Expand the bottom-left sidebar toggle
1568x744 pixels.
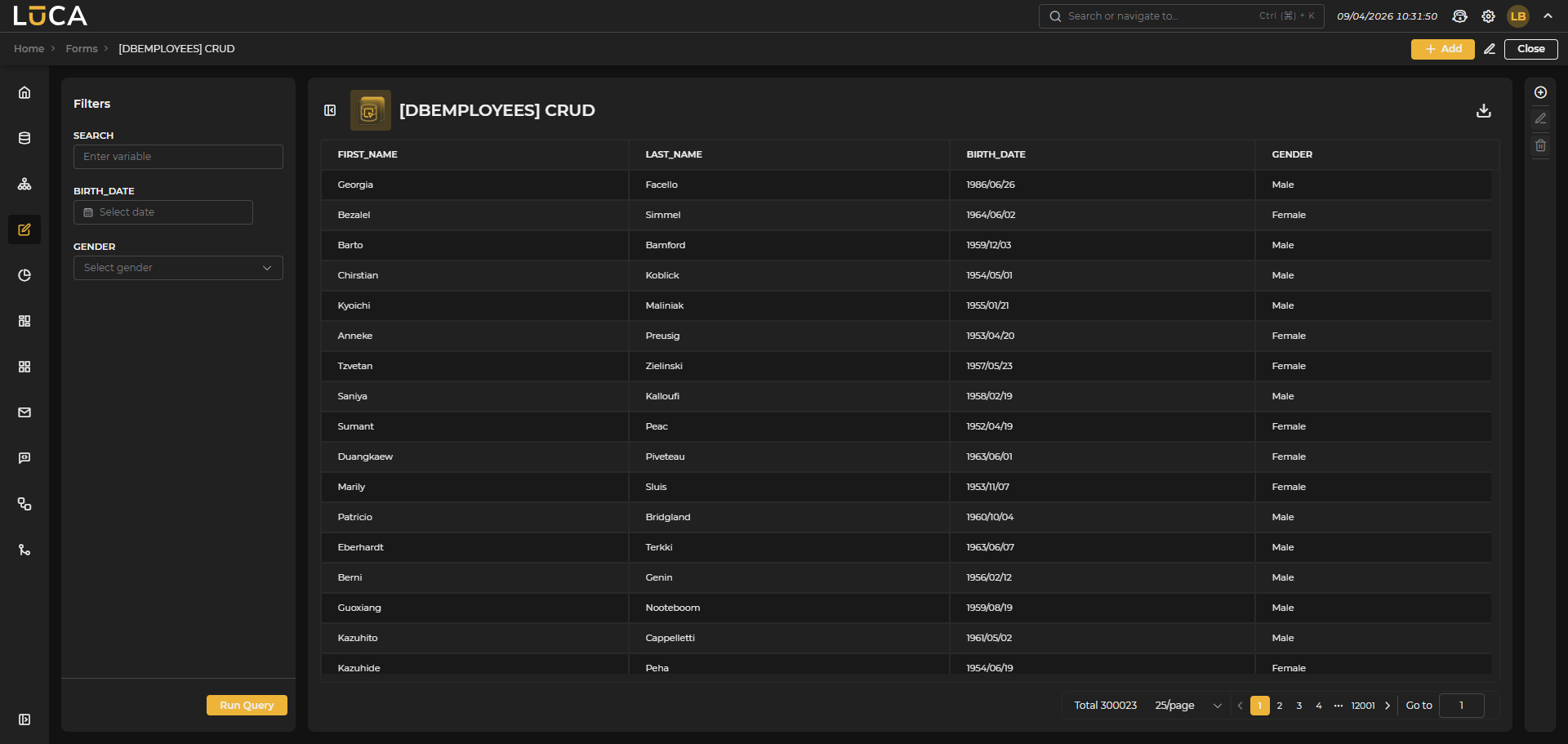[x=24, y=719]
